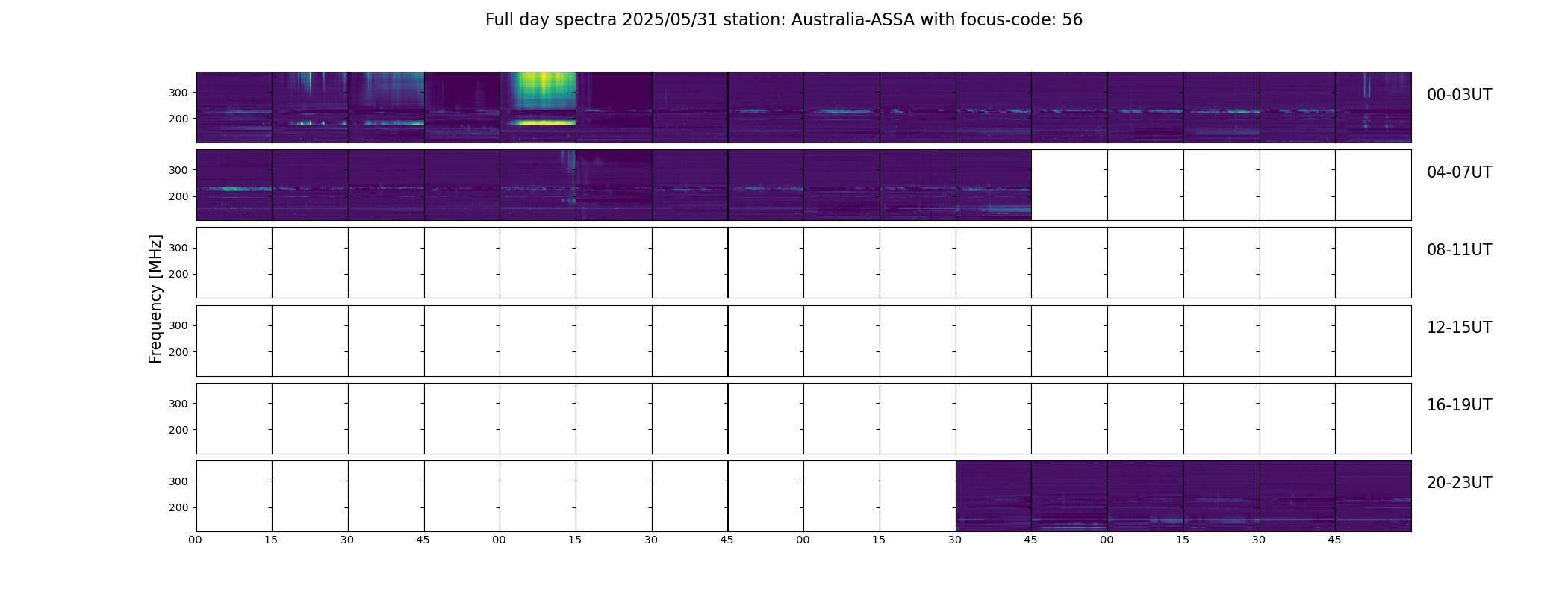Screen dimensions: 1568x597
Task: Click the last spectrogram panel in the 20-23UT row
Action: (x=1373, y=496)
